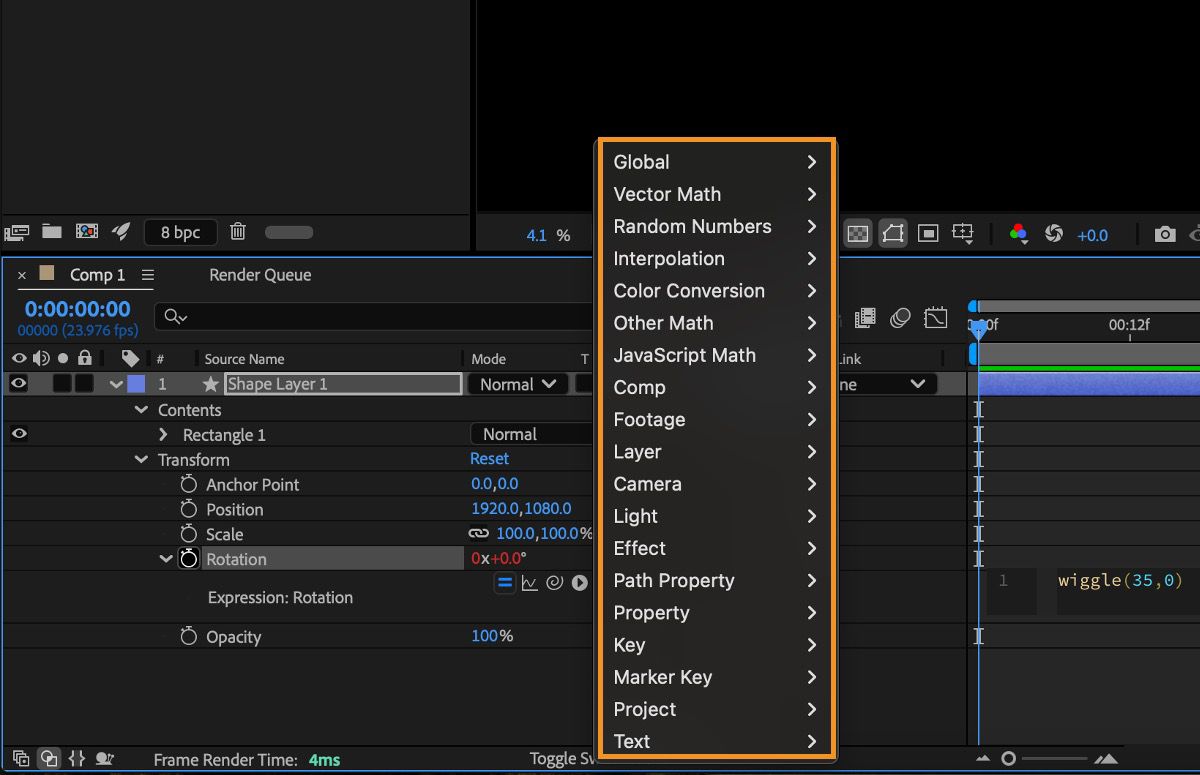This screenshot has height=775, width=1200.
Task: Click the Reset link for Transform
Action: point(489,459)
